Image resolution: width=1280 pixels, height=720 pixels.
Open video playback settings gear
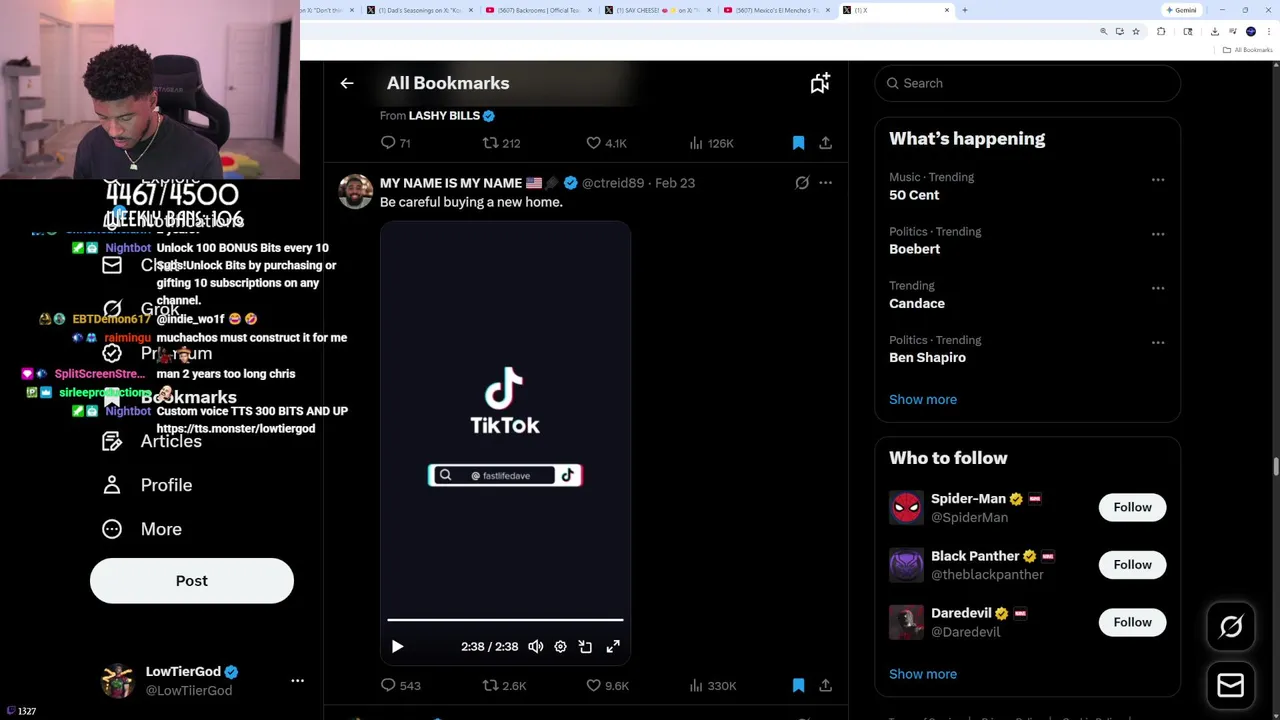[x=560, y=647]
